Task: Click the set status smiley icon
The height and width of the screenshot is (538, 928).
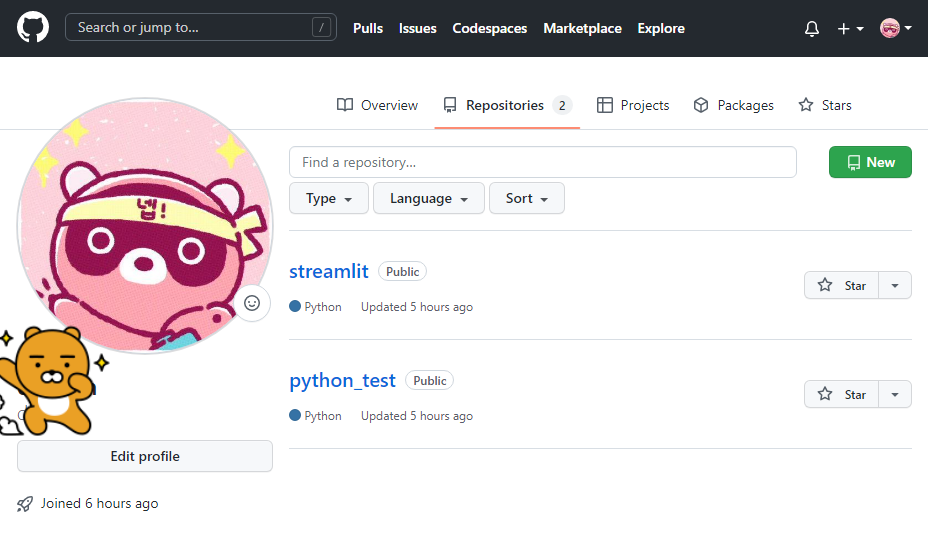Action: (252, 303)
